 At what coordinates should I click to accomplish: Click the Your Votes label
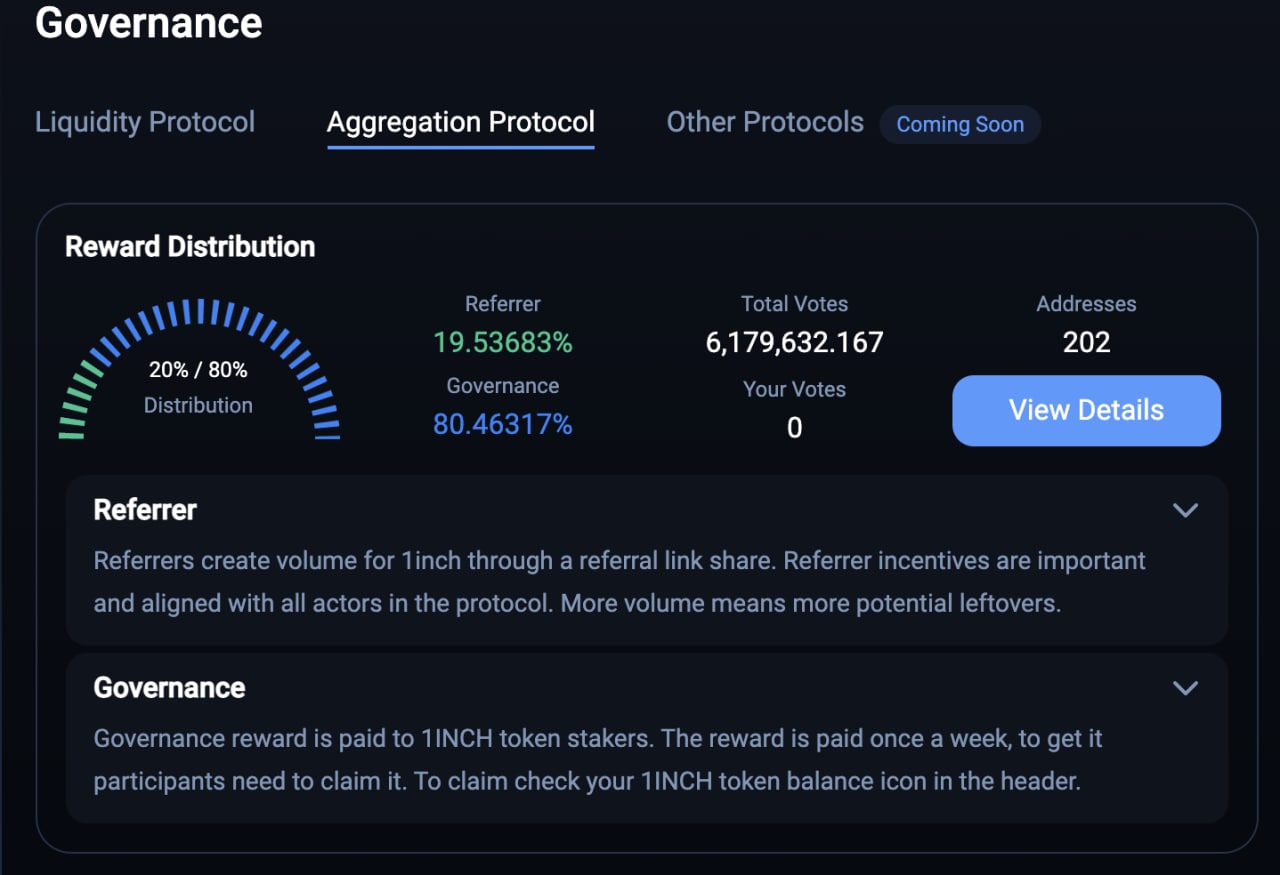795,390
